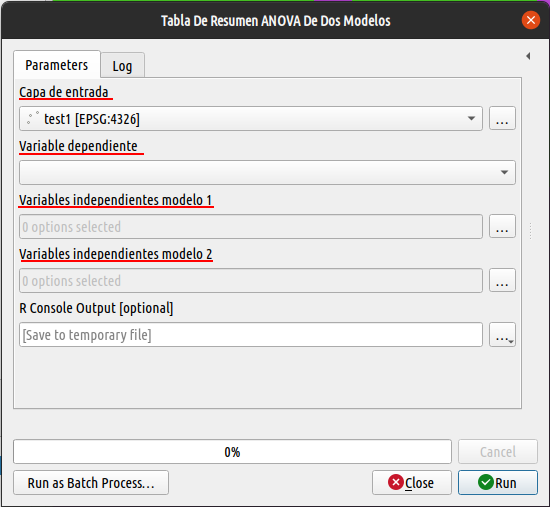Open Run as Batch Process
This screenshot has height=507, width=550.
click(x=91, y=483)
